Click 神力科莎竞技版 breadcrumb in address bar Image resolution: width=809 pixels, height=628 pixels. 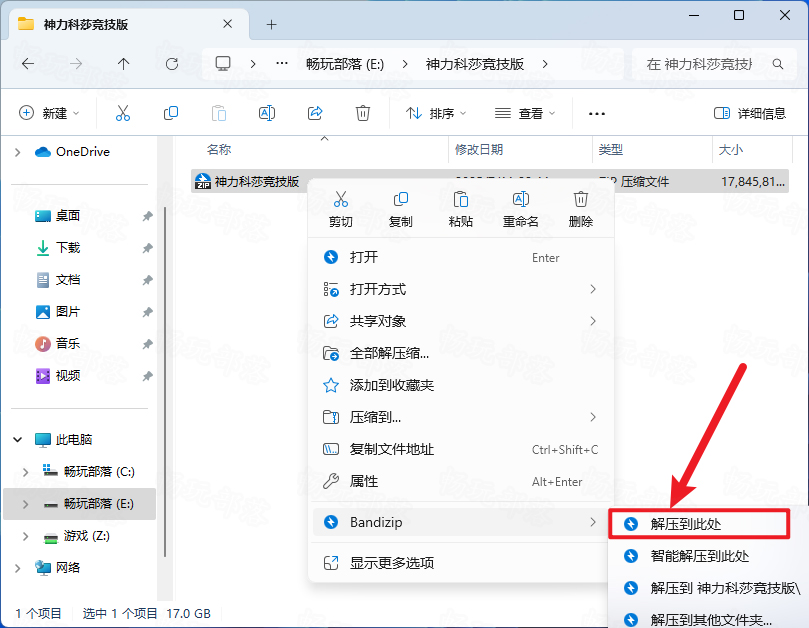click(475, 64)
